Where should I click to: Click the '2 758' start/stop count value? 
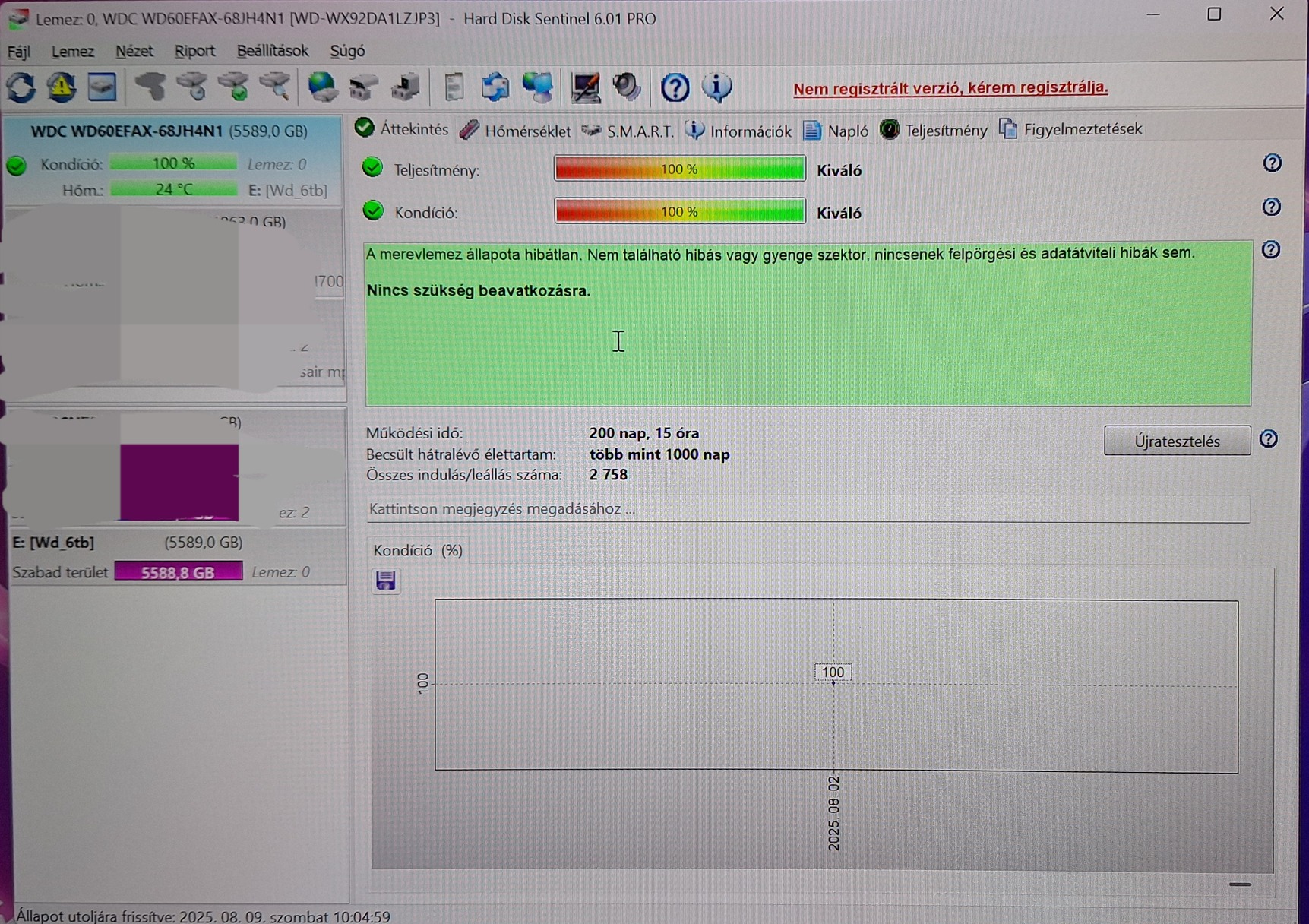pyautogui.click(x=609, y=475)
